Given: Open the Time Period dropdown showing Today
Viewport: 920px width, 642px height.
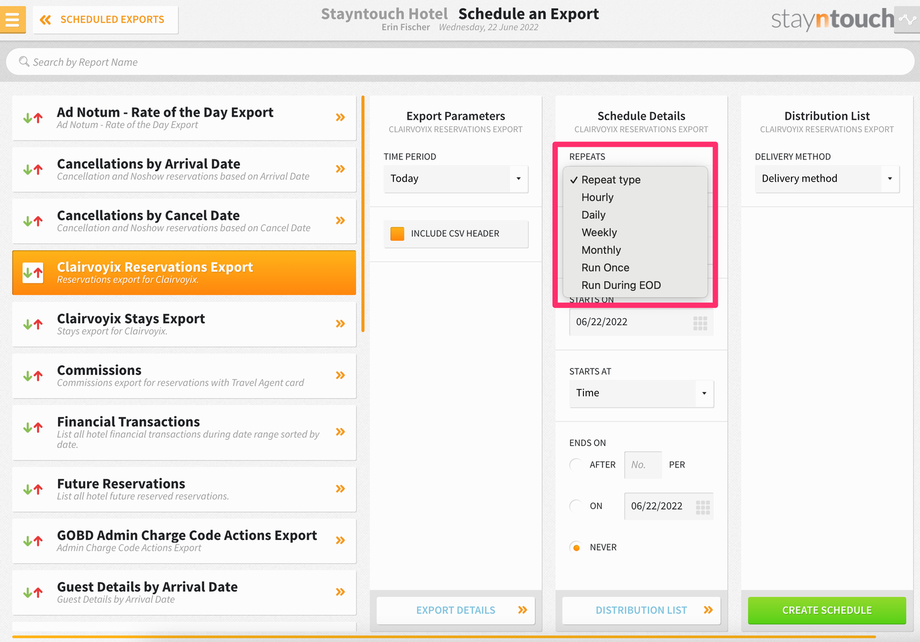Looking at the screenshot, I should (456, 178).
